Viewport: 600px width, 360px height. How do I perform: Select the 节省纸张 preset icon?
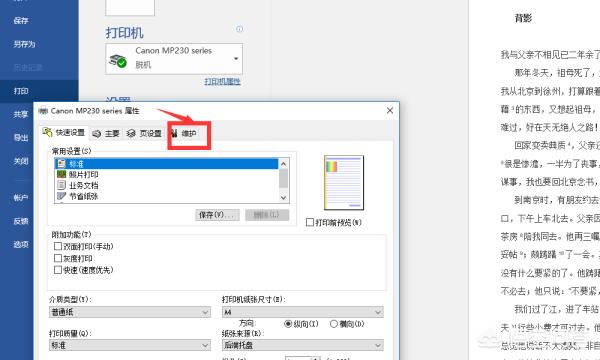pyautogui.click(x=61, y=196)
